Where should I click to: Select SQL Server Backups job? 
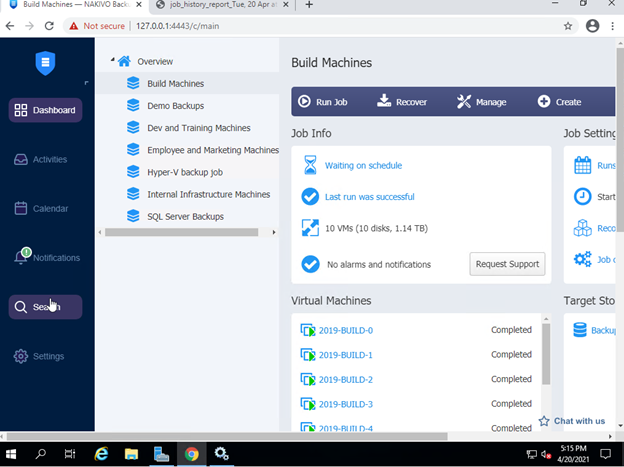pos(185,217)
